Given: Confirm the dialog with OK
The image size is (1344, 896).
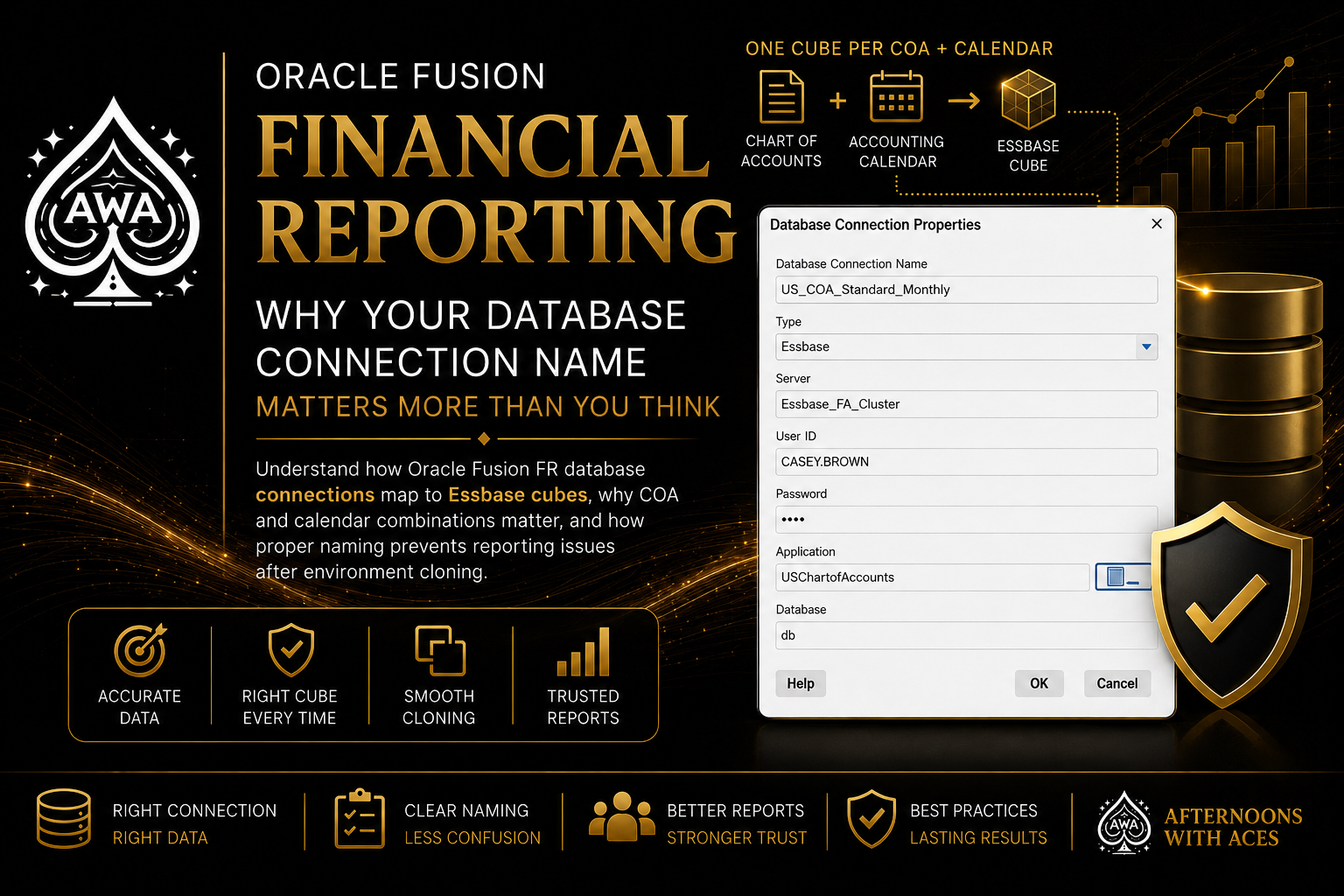Looking at the screenshot, I should tap(1039, 683).
